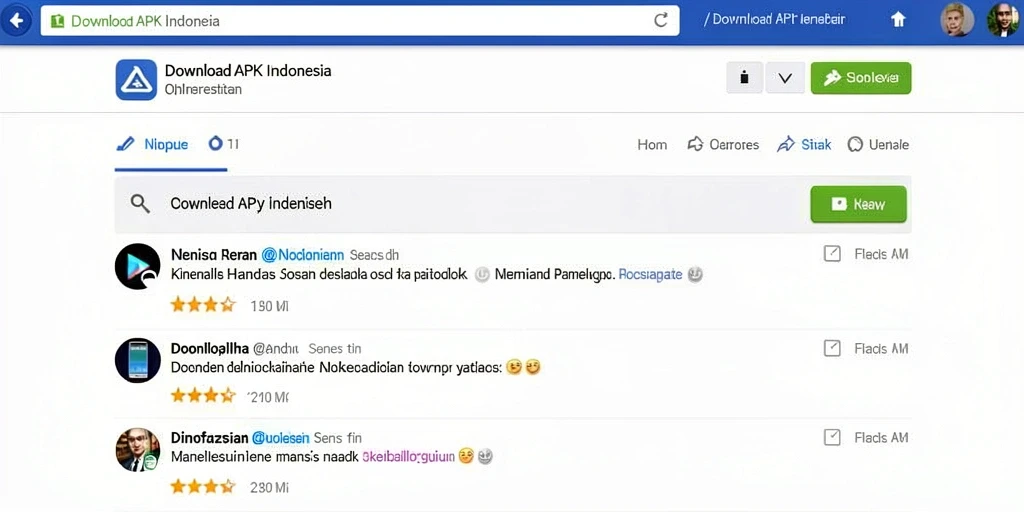1024x512 pixels.
Task: Click the 190 Mi size text
Action: (269, 306)
